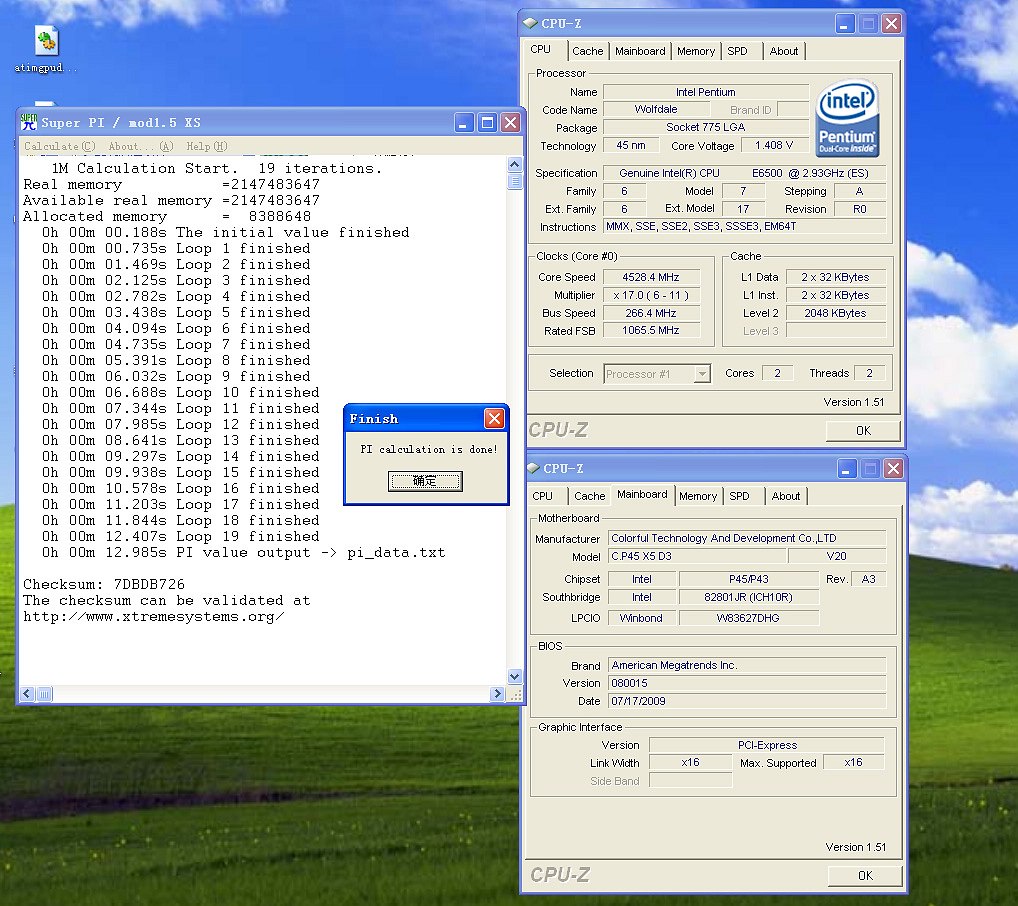Image resolution: width=1018 pixels, height=906 pixels.
Task: Click the Rated FSB value 1065.5 MHz
Action: pyautogui.click(x=651, y=331)
